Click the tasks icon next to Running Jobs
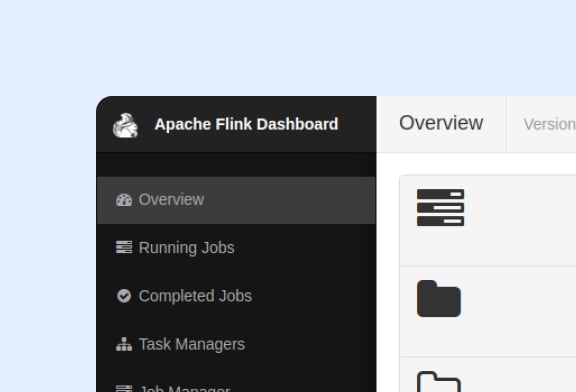 point(124,247)
